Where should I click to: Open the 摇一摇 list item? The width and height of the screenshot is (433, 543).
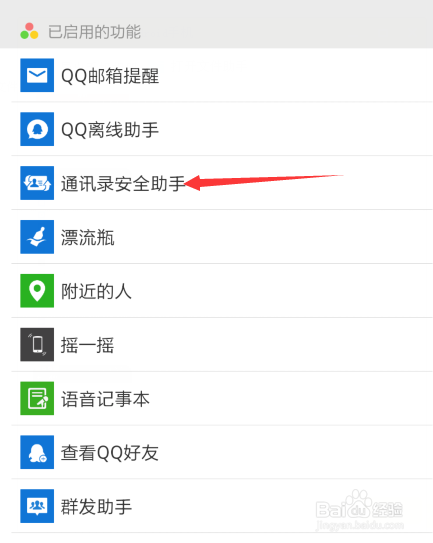click(x=222, y=345)
